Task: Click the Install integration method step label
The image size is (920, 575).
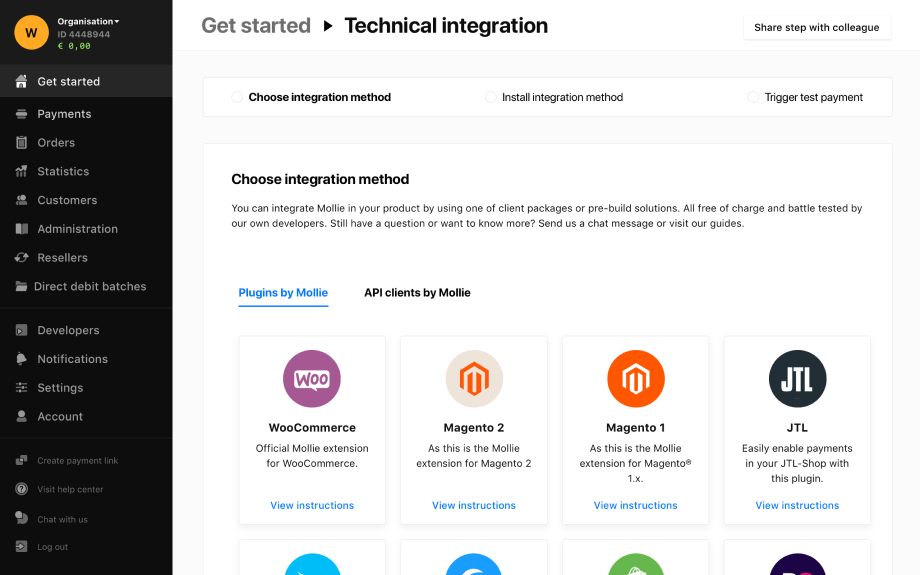Action: (562, 97)
